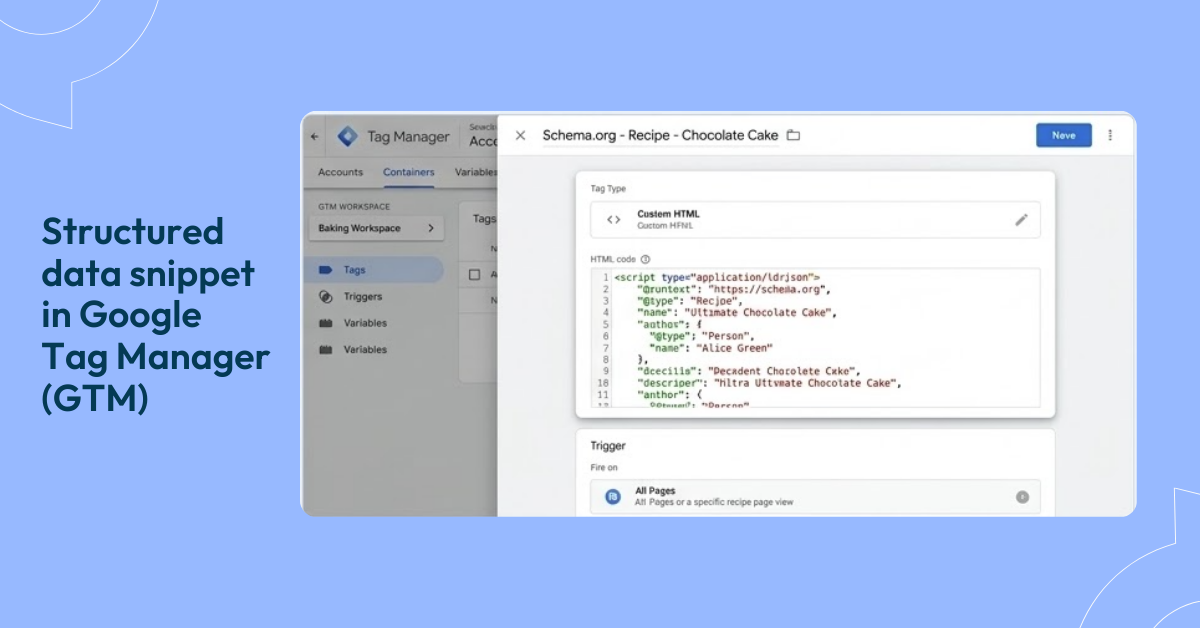
Task: Click the Custom HTML tag type row
Action: click(x=815, y=220)
